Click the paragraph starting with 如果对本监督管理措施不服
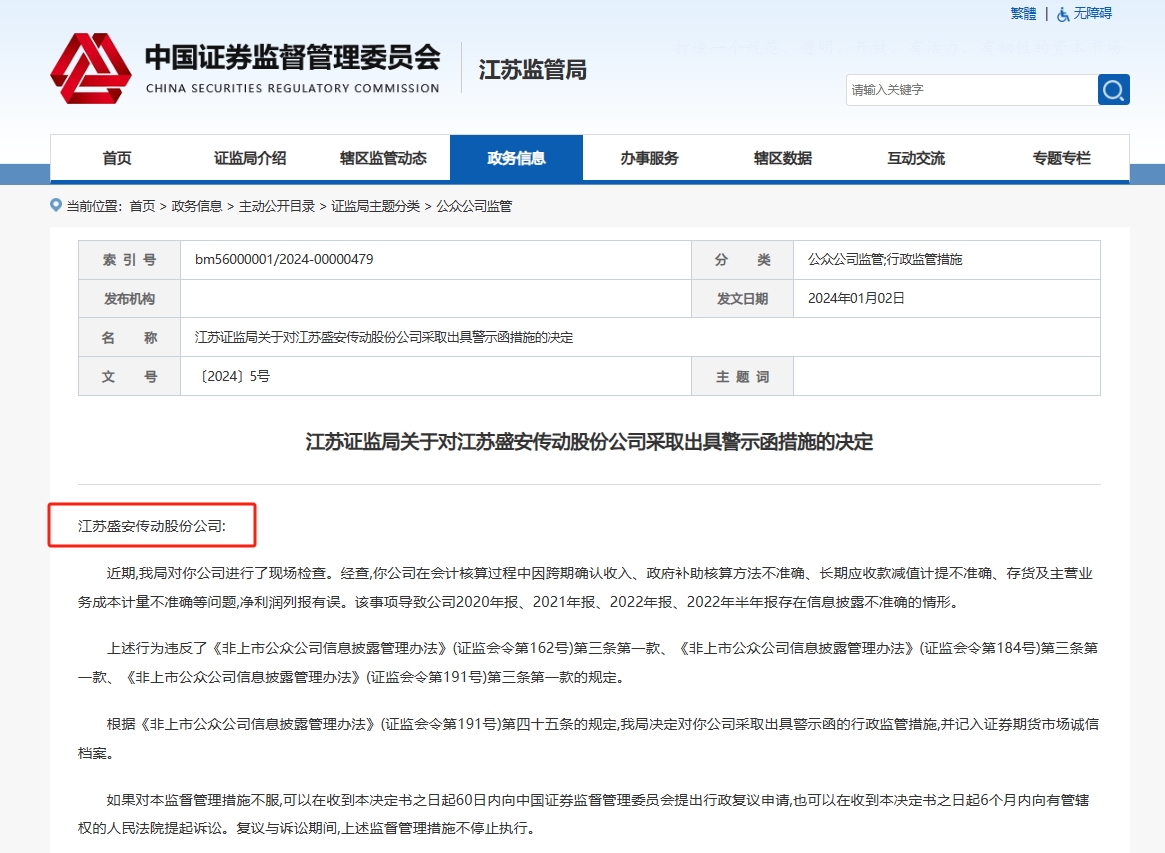Screen dimensions: 1165x853 (583, 814)
